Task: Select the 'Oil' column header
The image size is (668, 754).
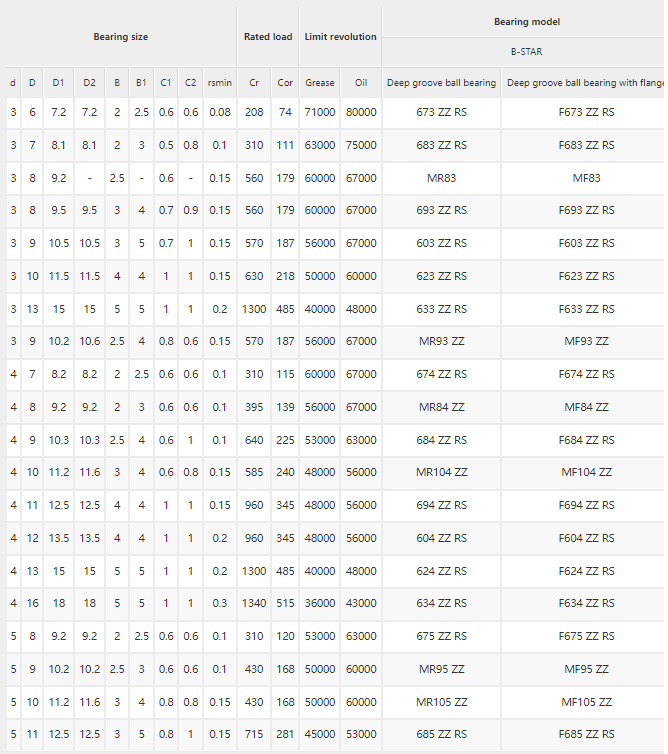Action: [361, 83]
